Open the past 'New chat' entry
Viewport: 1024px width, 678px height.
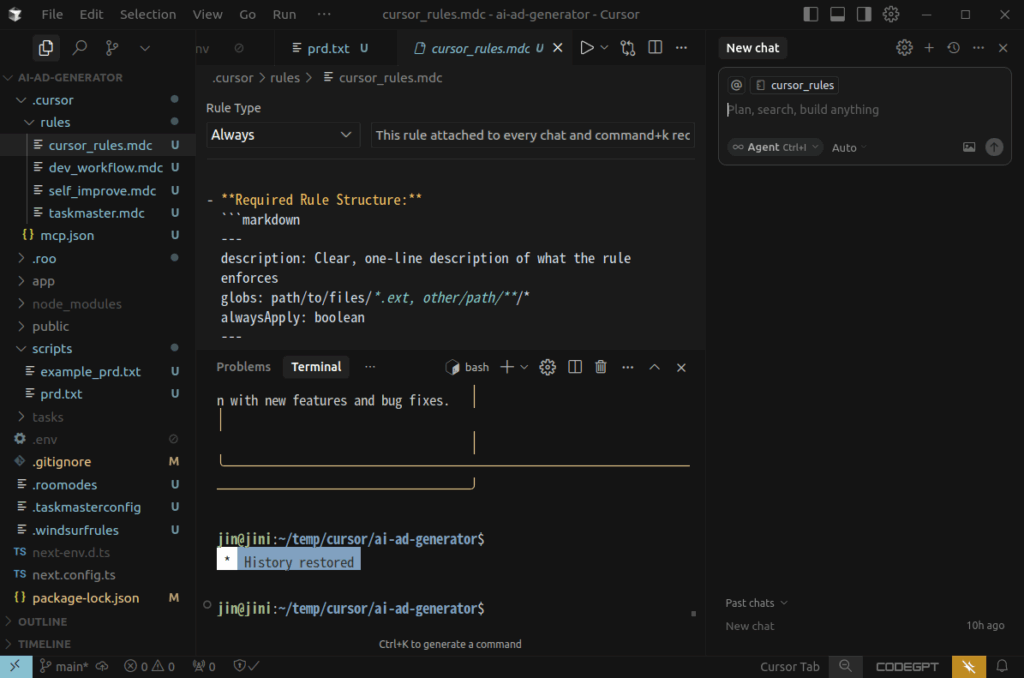point(865,626)
